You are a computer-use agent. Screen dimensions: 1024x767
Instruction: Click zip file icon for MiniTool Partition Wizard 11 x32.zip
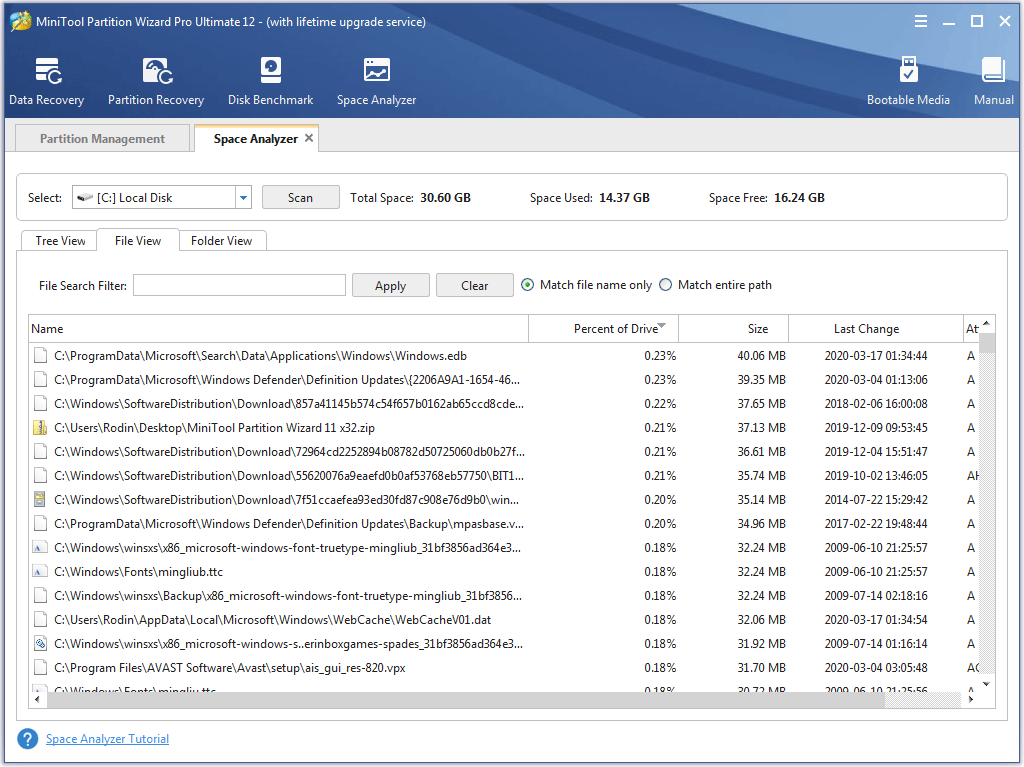pos(40,428)
